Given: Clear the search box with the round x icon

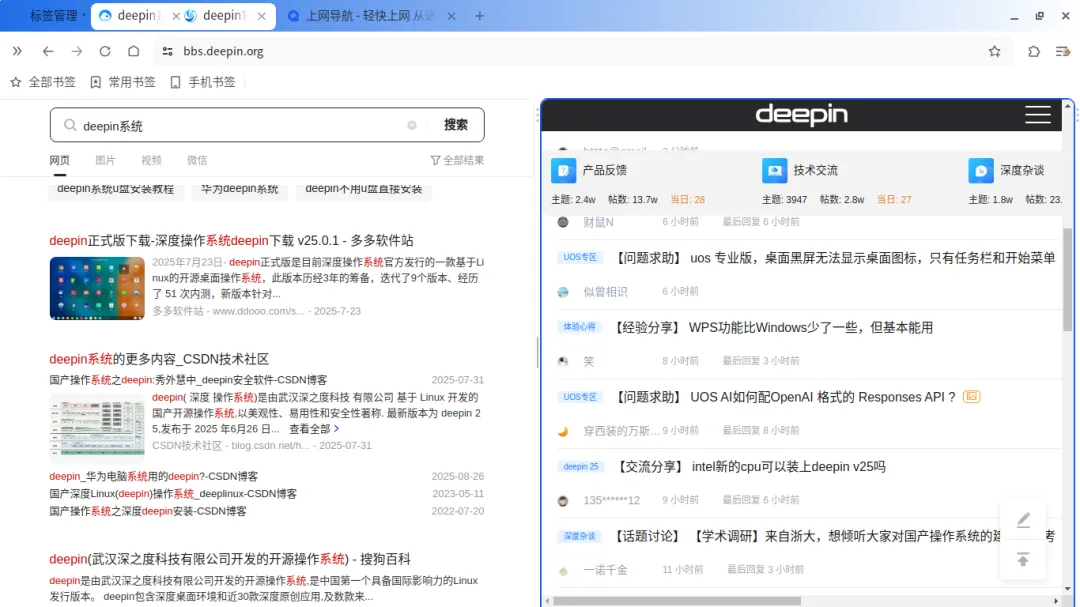Looking at the screenshot, I should click(x=412, y=125).
